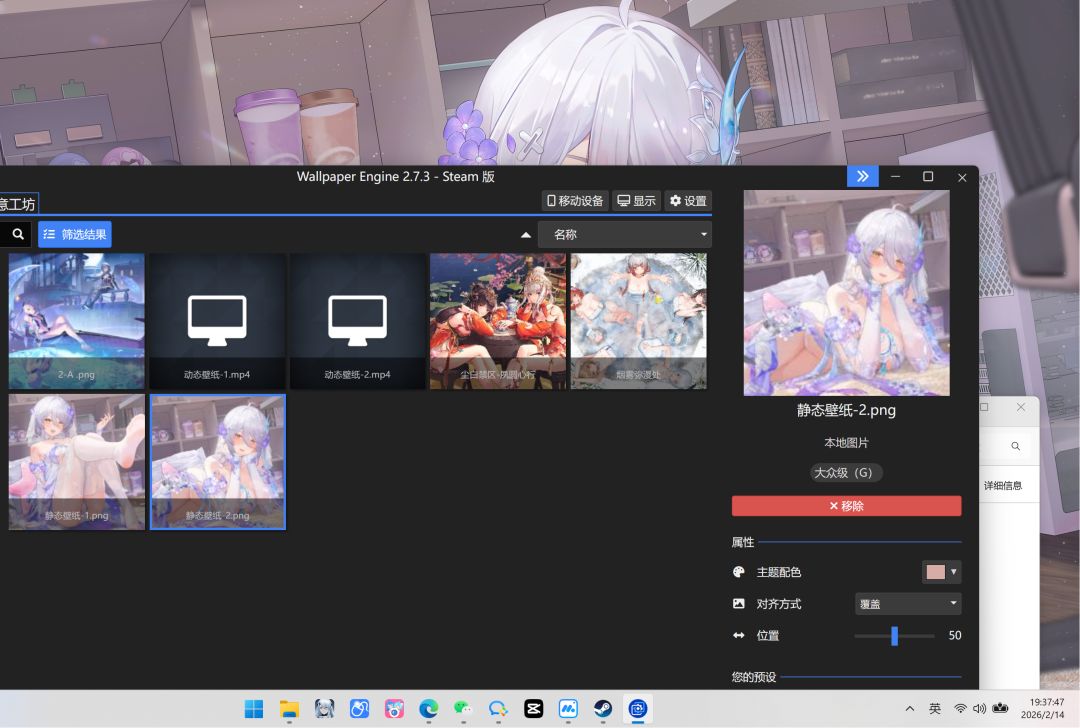Screen dimensions: 1080x728
Task: Select the red-kimono tea party wallpaper thumbnail
Action: point(498,321)
